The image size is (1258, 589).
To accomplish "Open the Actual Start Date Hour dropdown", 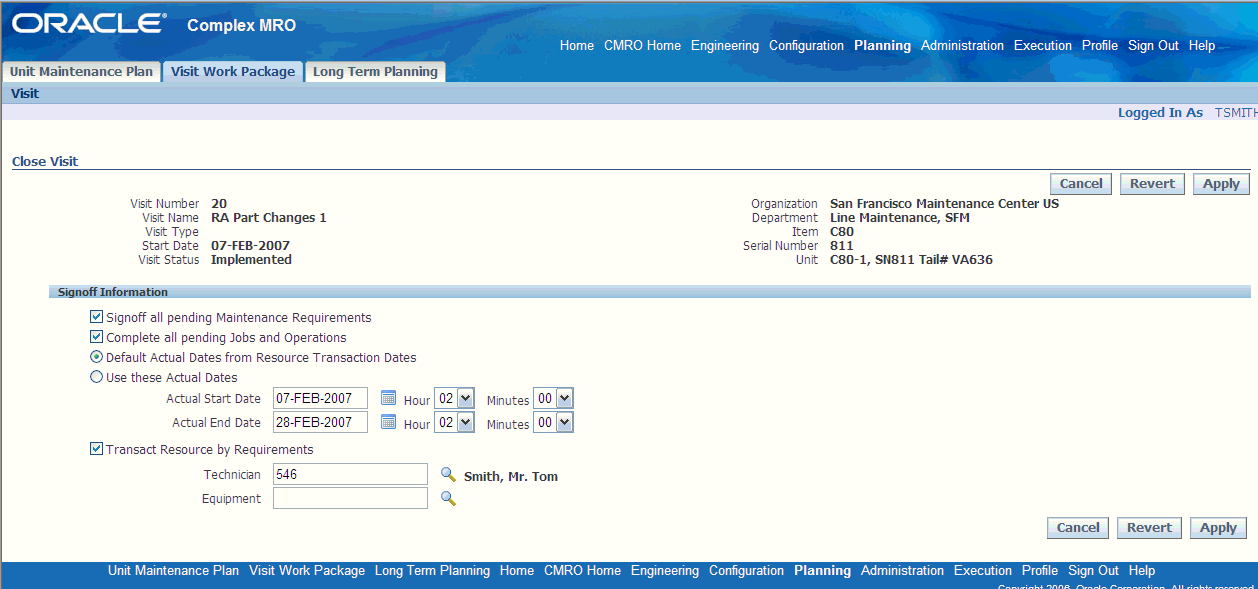I will [454, 399].
